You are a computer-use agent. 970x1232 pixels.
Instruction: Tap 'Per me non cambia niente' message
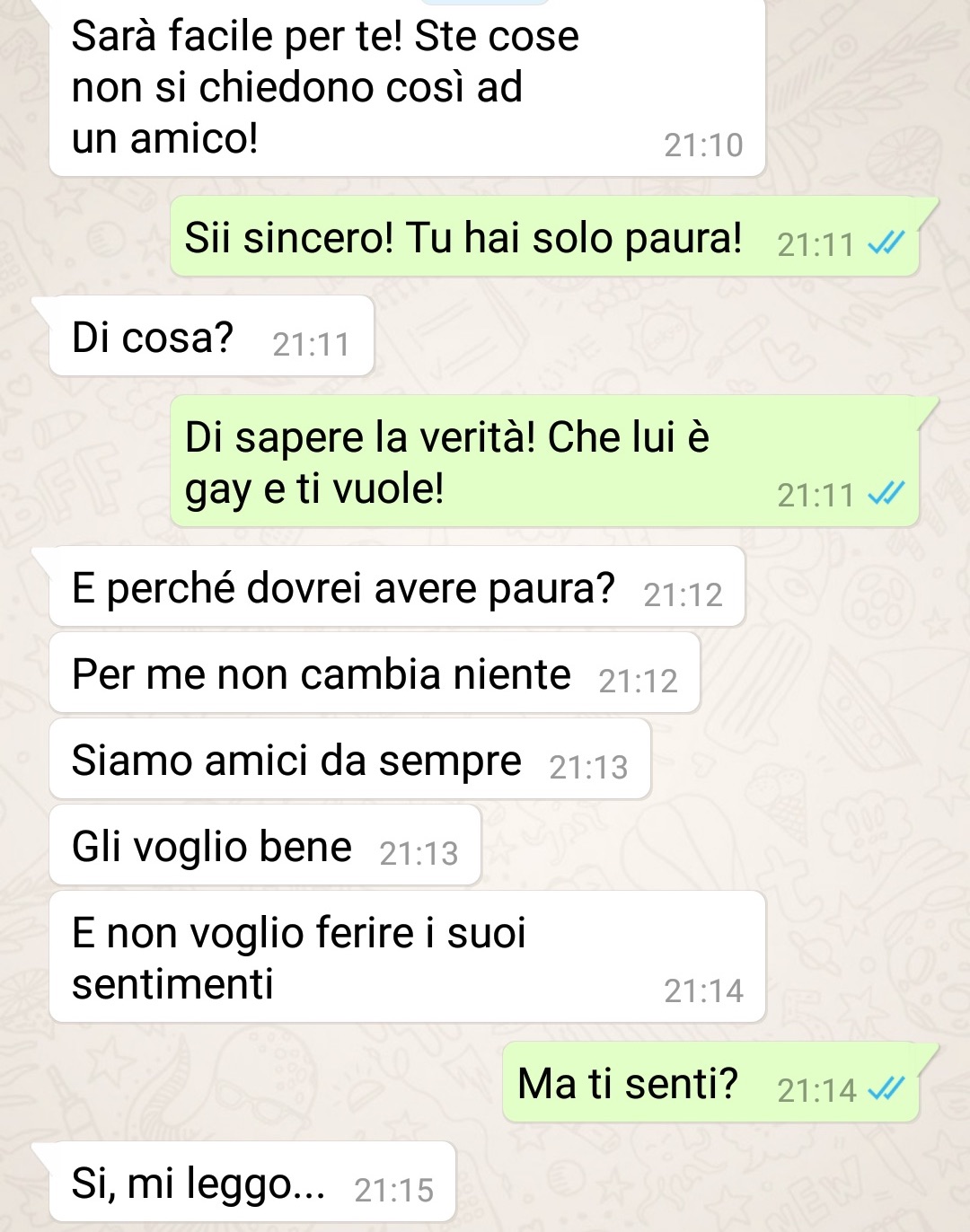coord(375,673)
